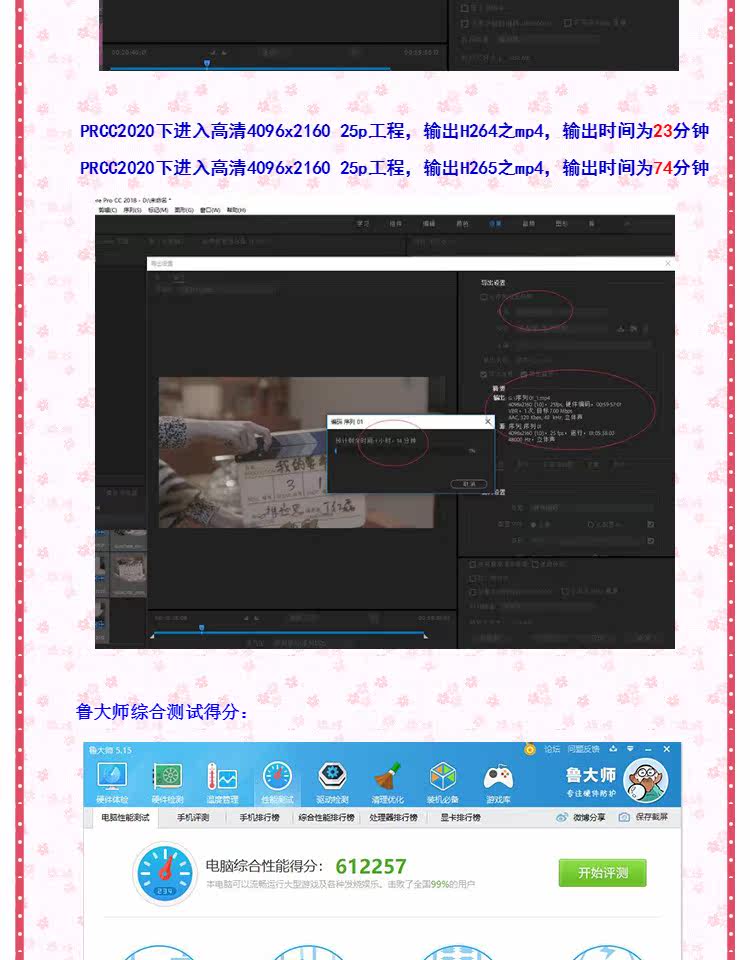Click the 保存截屏 camera icon
Screen dimensions: 750x960
pyautogui.click(x=624, y=817)
